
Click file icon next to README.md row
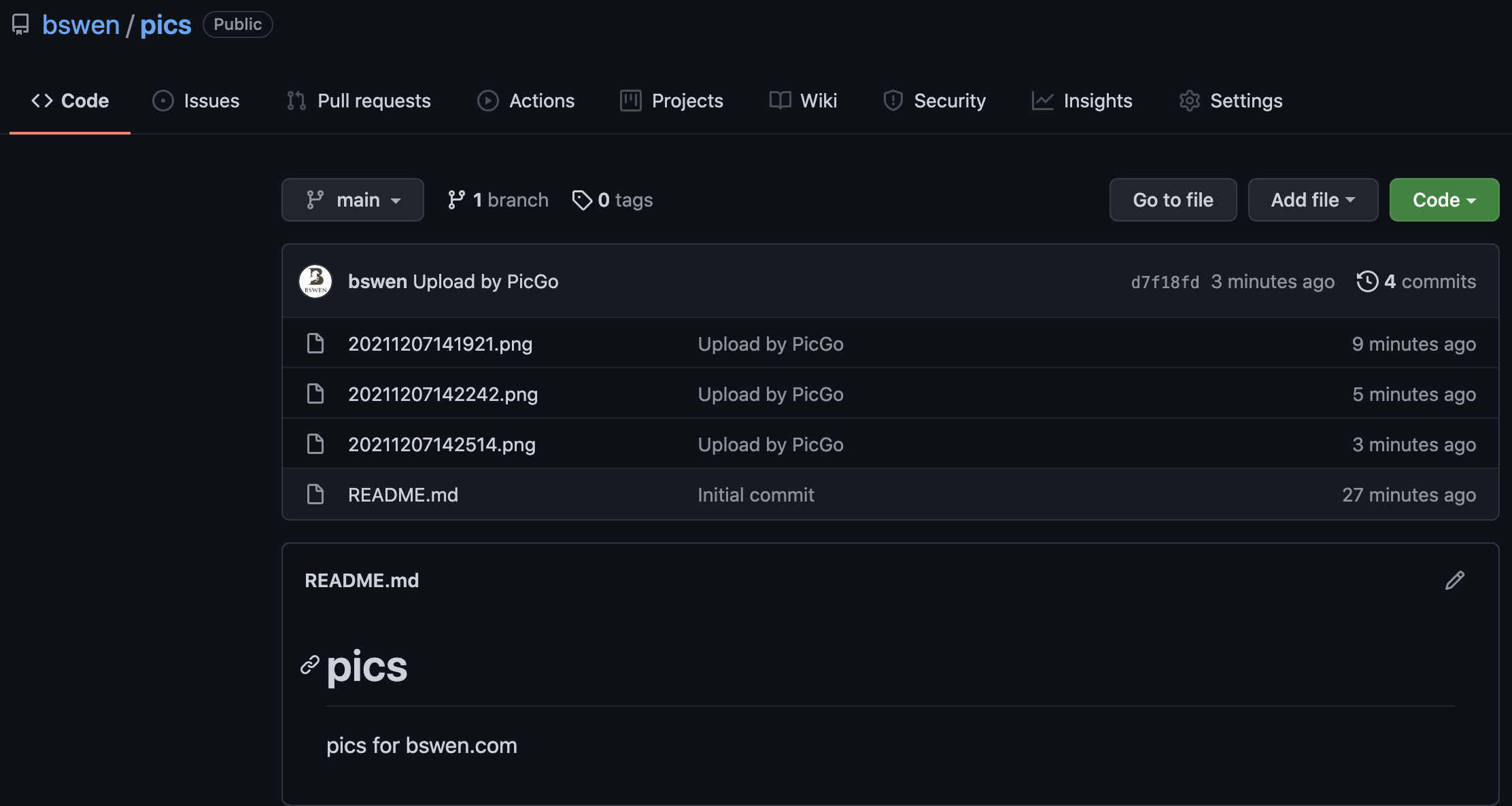(315, 495)
